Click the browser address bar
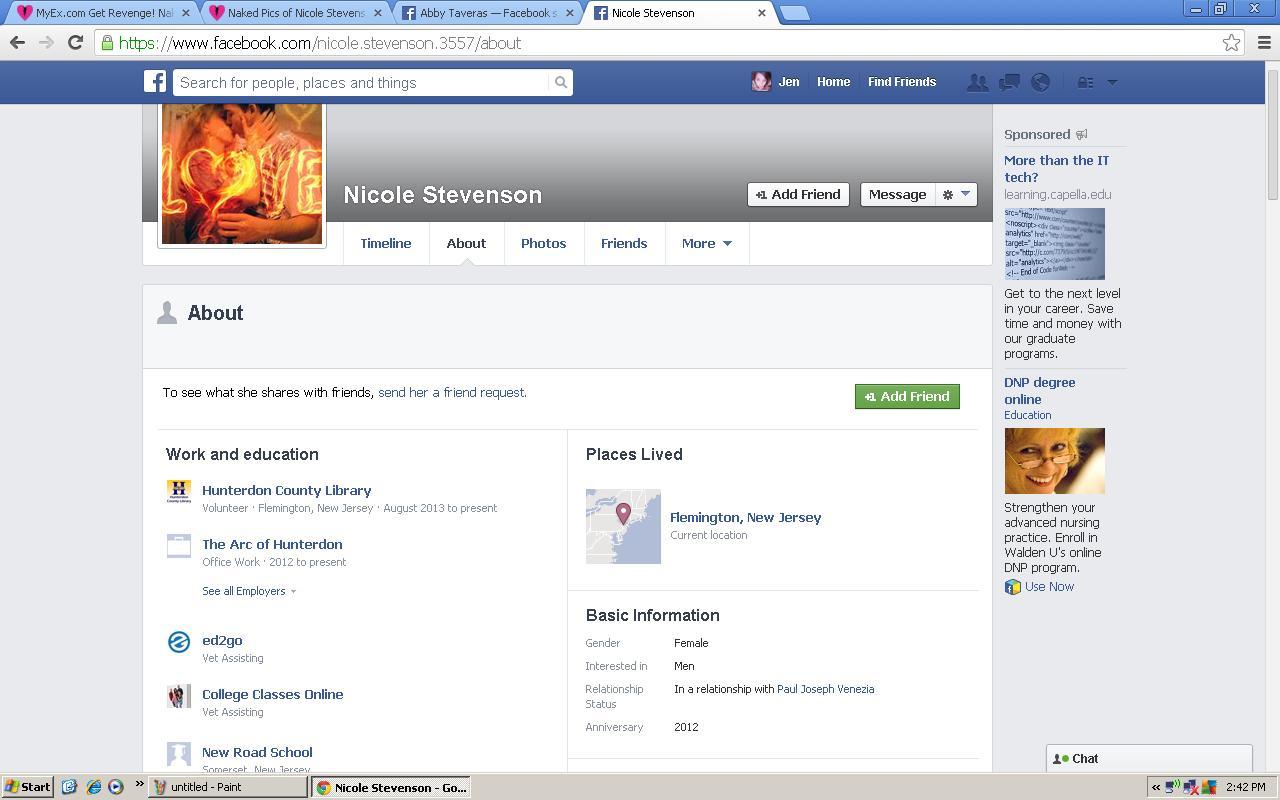The width and height of the screenshot is (1280, 800). [x=668, y=43]
